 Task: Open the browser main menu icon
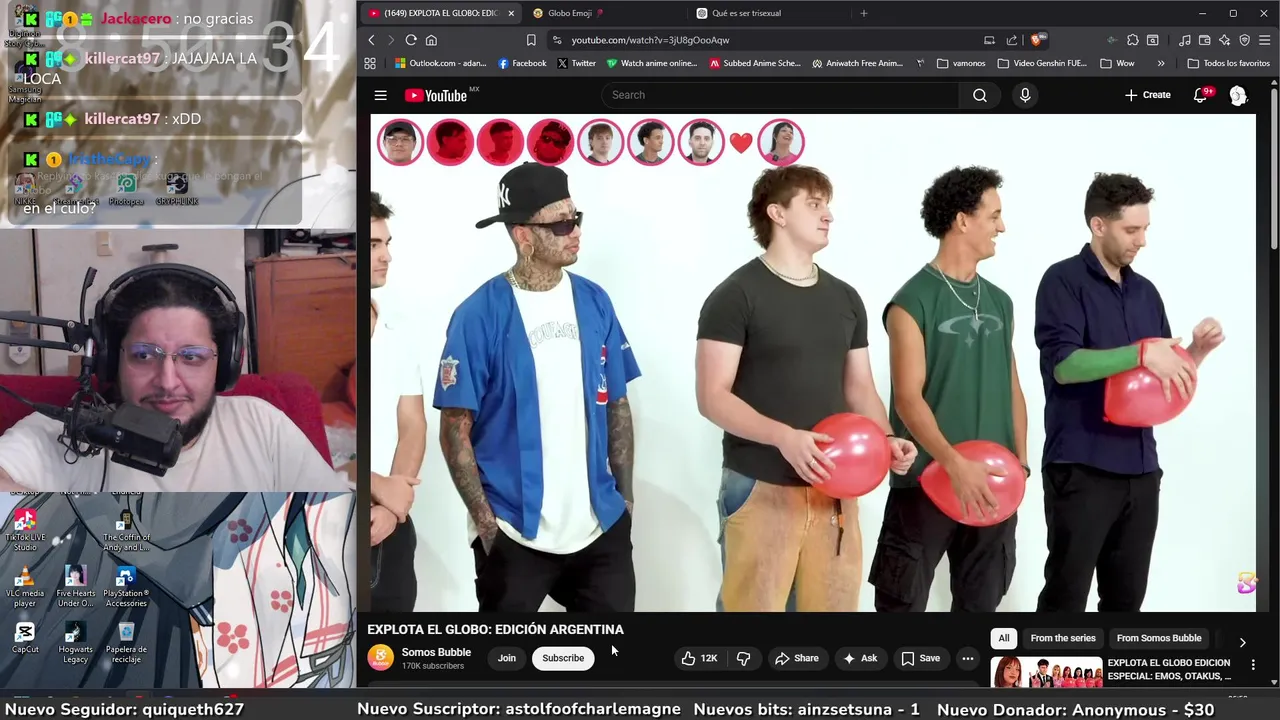(1265, 40)
